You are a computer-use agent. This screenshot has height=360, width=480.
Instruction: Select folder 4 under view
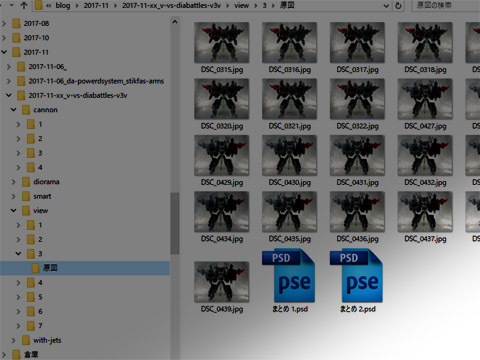click(40, 283)
